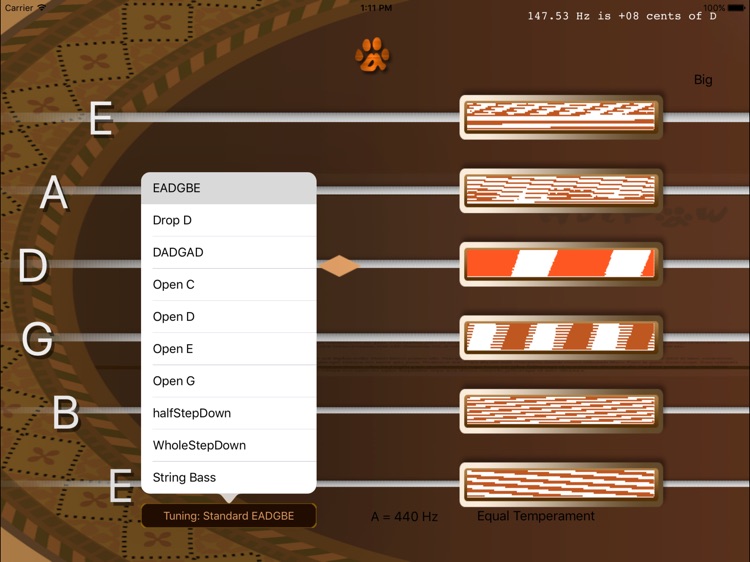The image size is (750, 562).
Task: Tap the 1:11 PM clock in the status bar
Action: point(376,8)
